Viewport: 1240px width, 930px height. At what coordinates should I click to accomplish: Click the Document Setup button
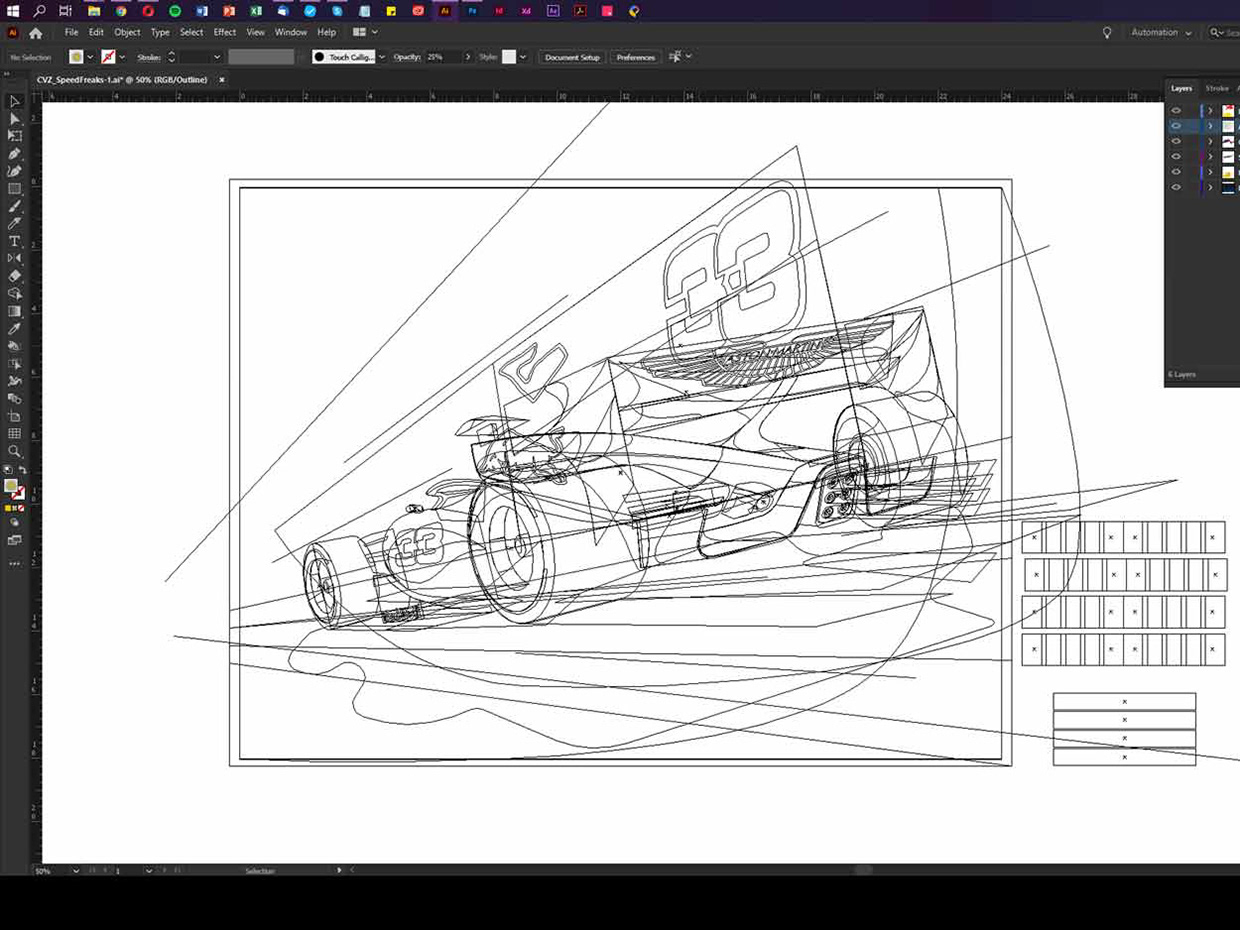pos(572,57)
